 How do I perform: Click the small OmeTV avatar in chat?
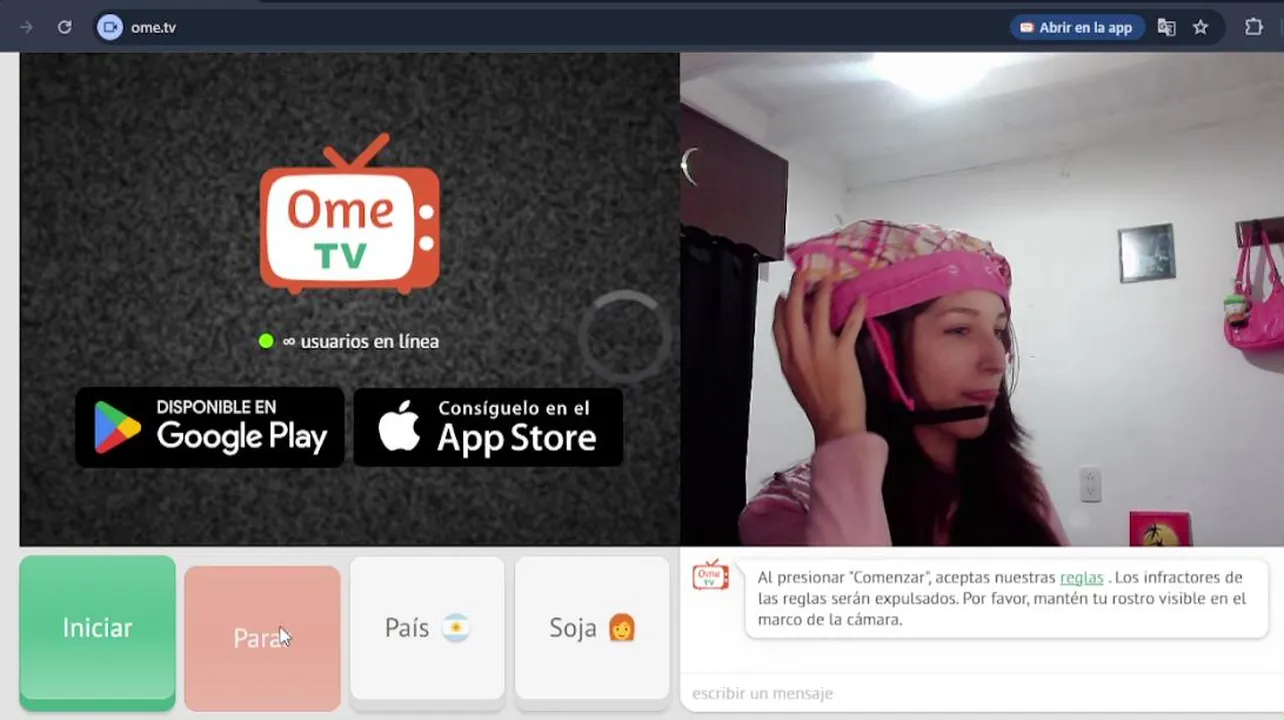click(711, 574)
